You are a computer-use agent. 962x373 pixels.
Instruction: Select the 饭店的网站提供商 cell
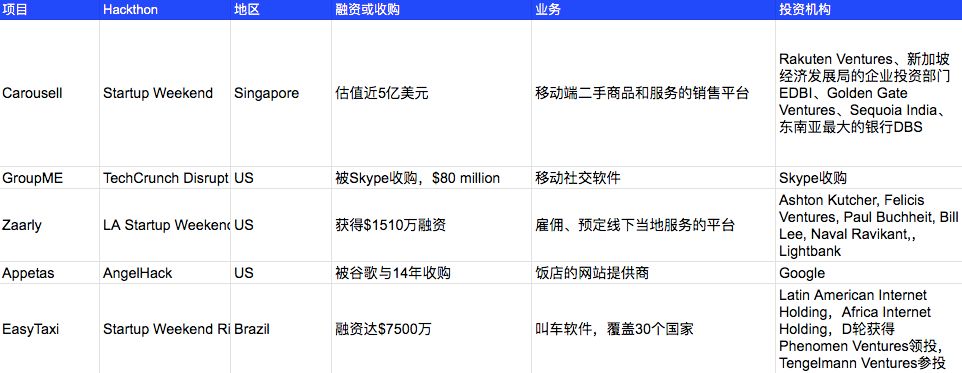[x=653, y=273]
